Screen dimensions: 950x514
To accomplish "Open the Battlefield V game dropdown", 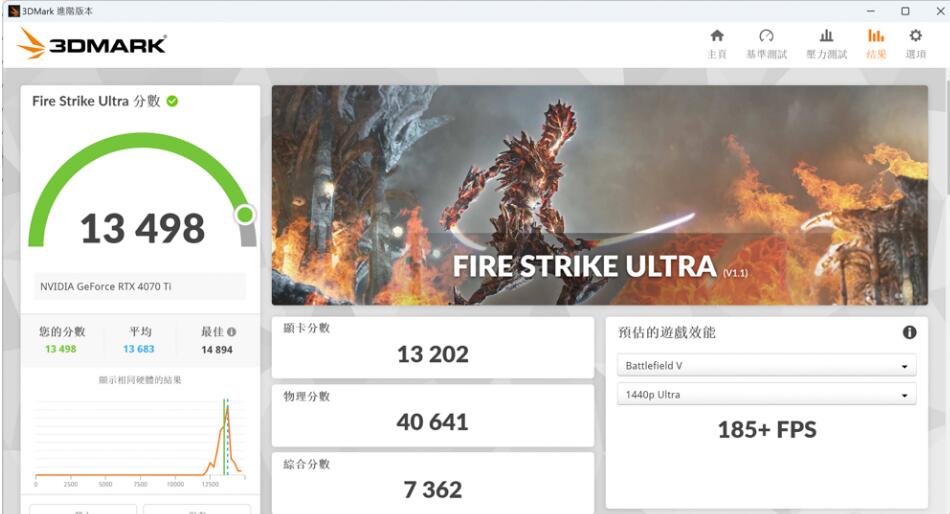I will 766,365.
